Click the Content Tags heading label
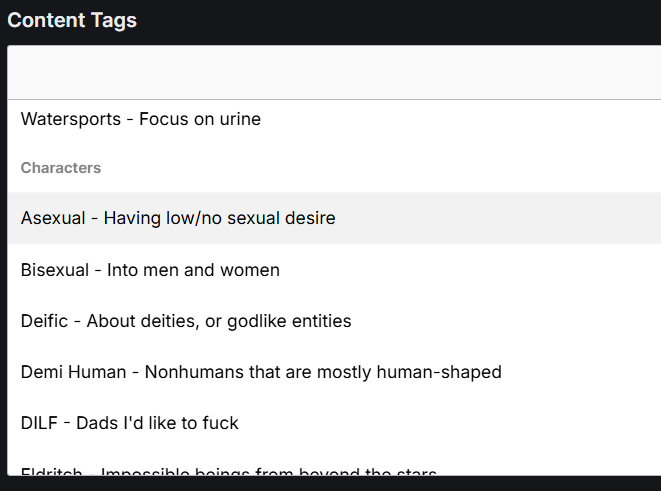The height and width of the screenshot is (491, 661). coord(72,20)
